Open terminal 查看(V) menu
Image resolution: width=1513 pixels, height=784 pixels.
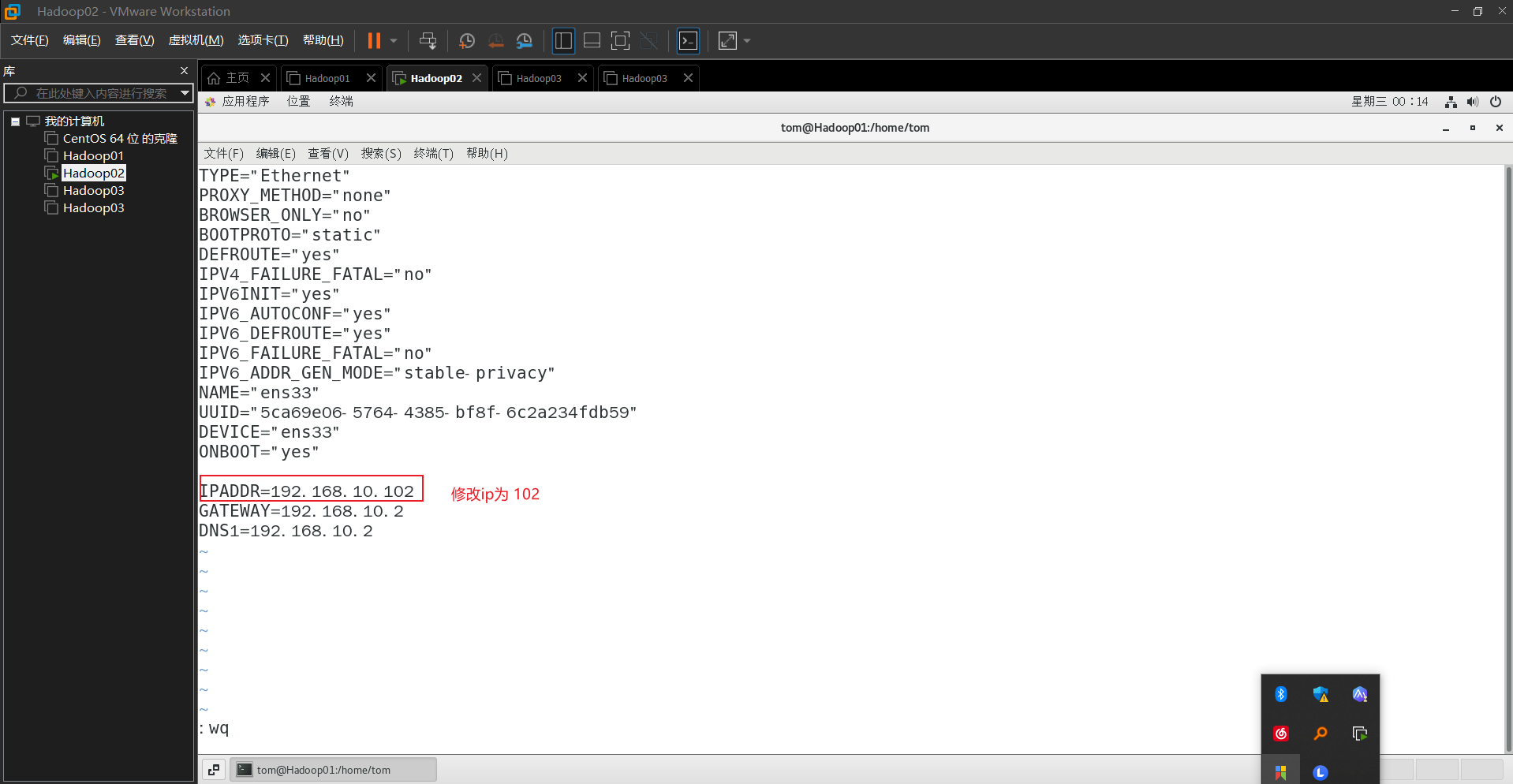[x=327, y=154]
